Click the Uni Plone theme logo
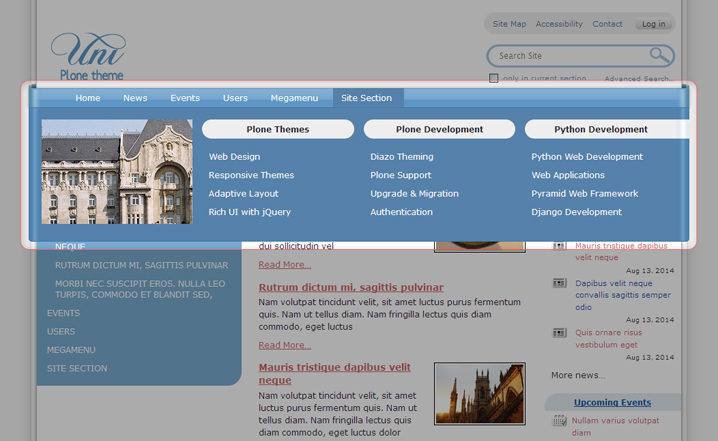This screenshot has height=441, width=718. click(x=88, y=56)
